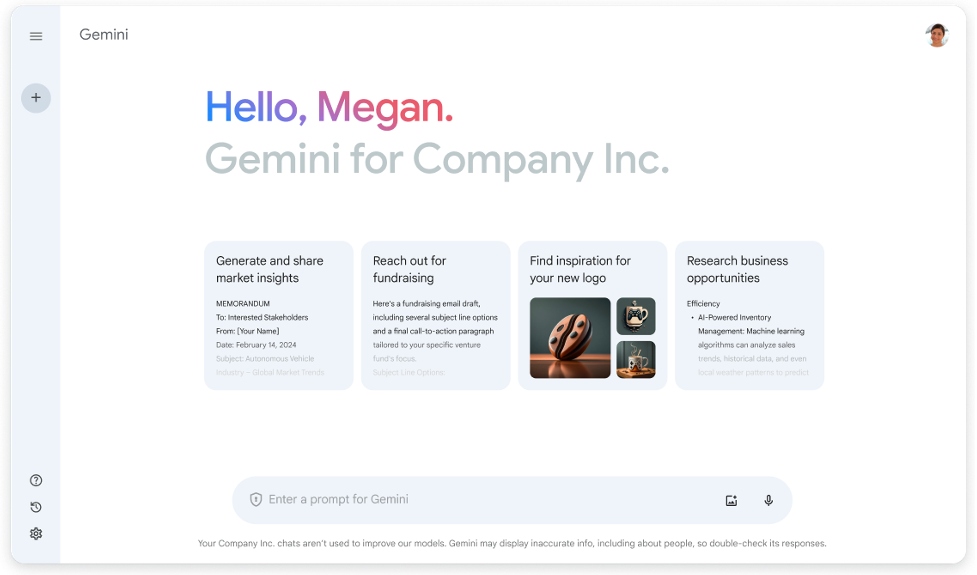This screenshot has width=977, height=575.
Task: Click the Hello, Megan. greeting
Action: pyautogui.click(x=329, y=108)
